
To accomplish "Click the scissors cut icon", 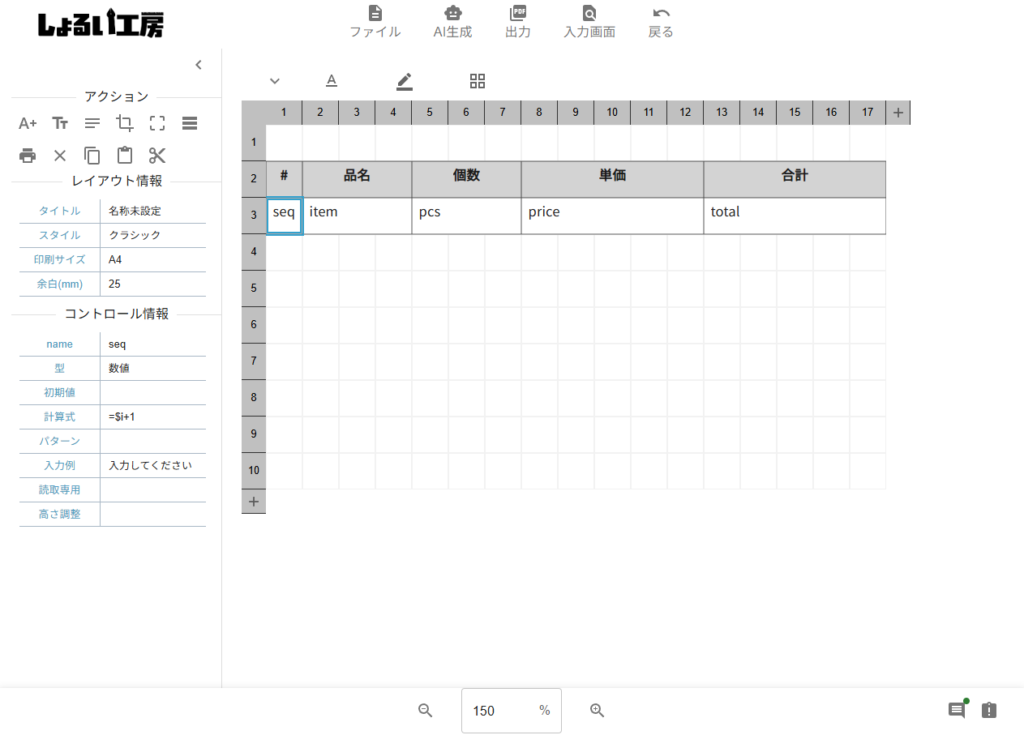I will point(157,155).
